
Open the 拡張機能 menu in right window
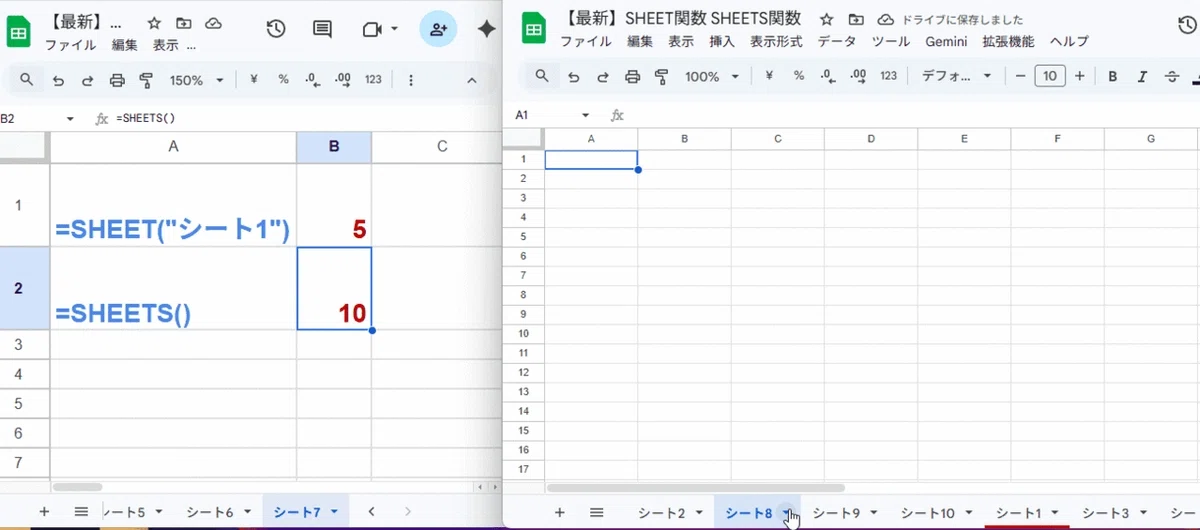(x=1008, y=42)
